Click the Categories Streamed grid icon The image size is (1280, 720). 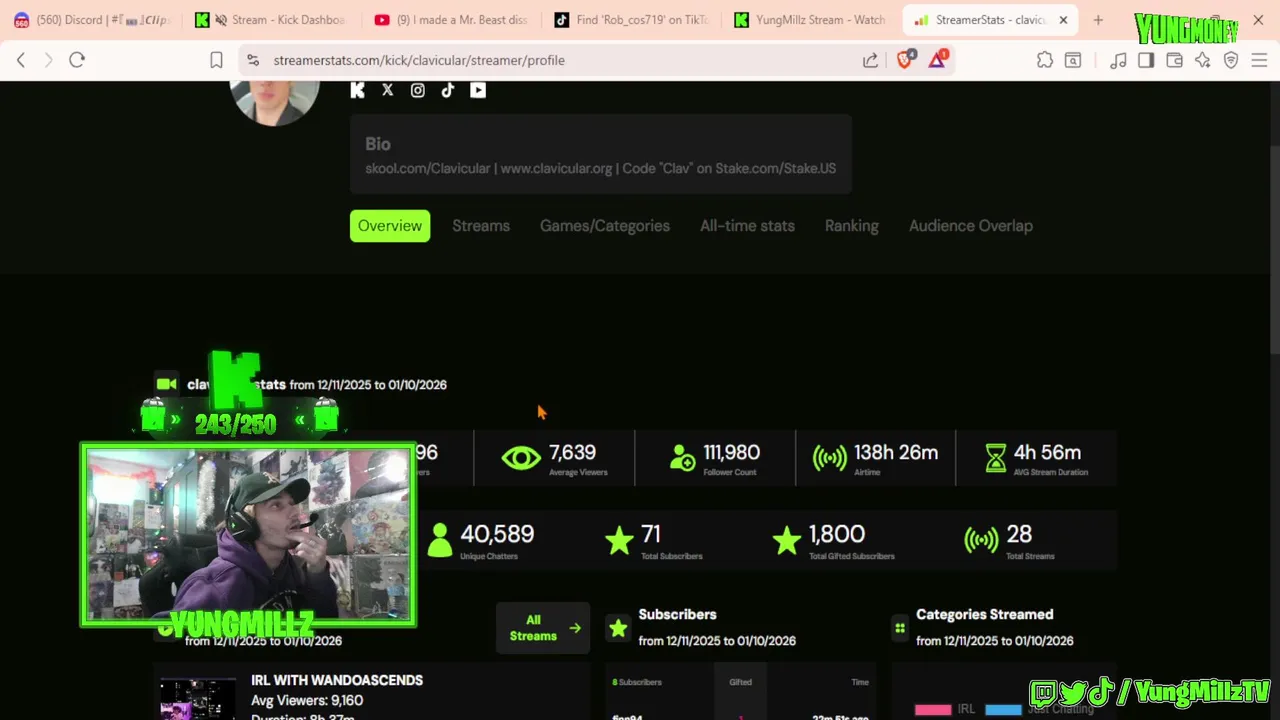900,628
